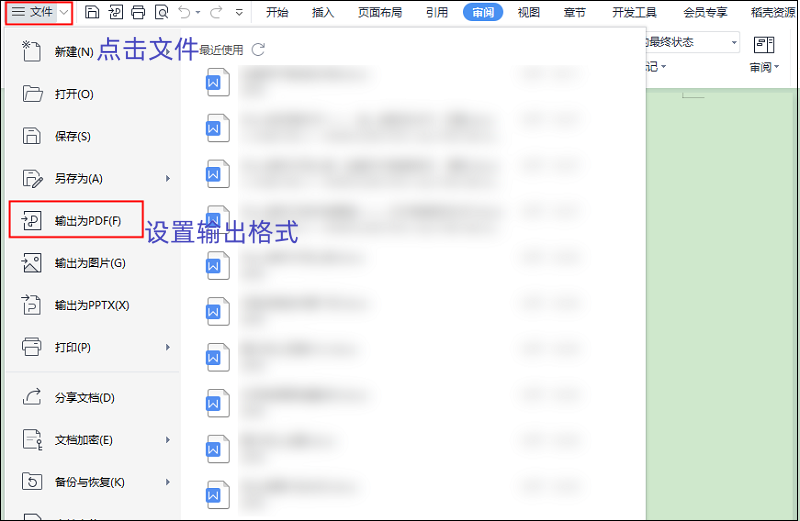Expand the 备份与恢复(K) submenu arrow
The width and height of the screenshot is (800, 521).
point(168,482)
